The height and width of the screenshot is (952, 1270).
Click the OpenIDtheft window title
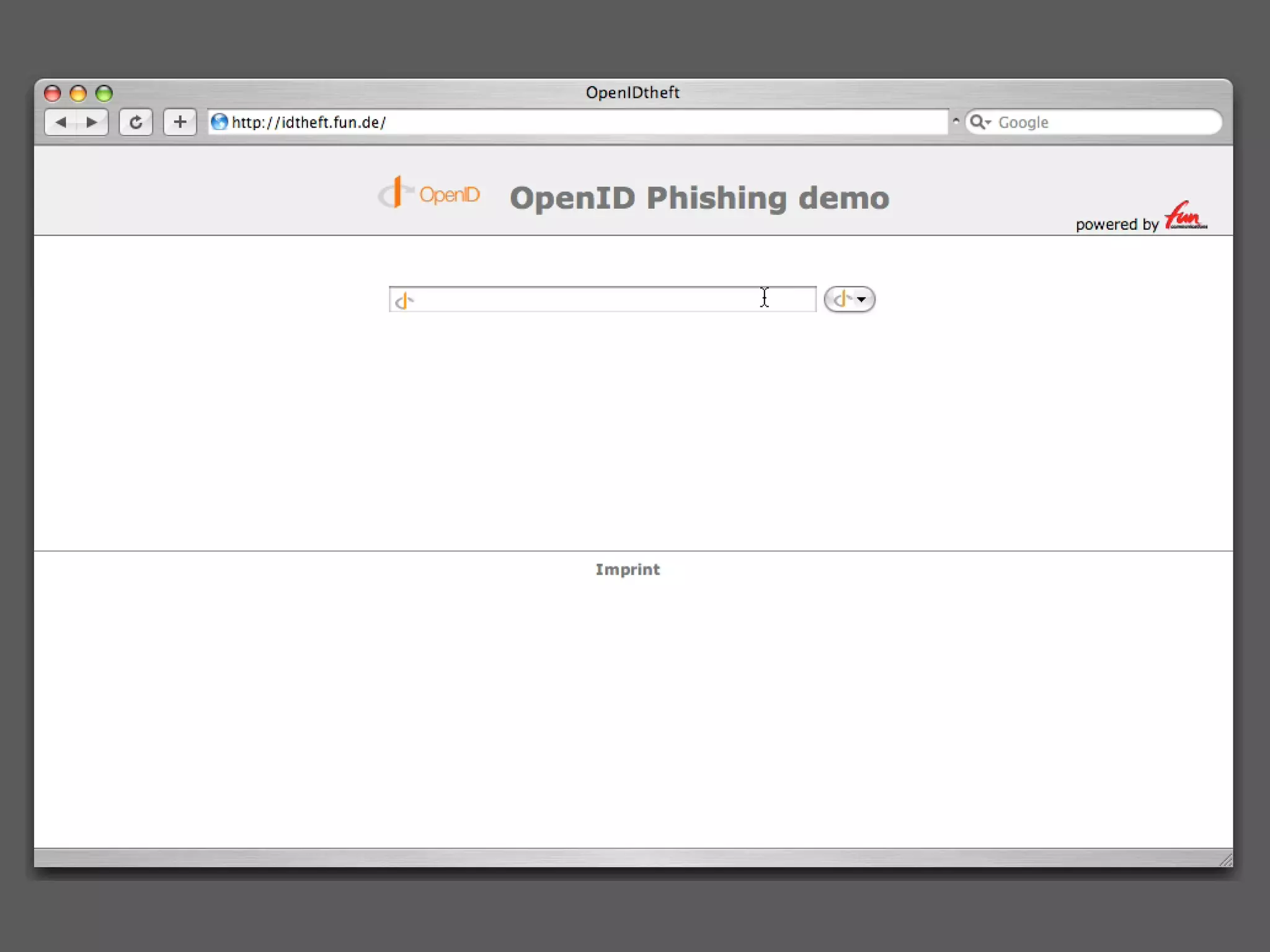633,92
